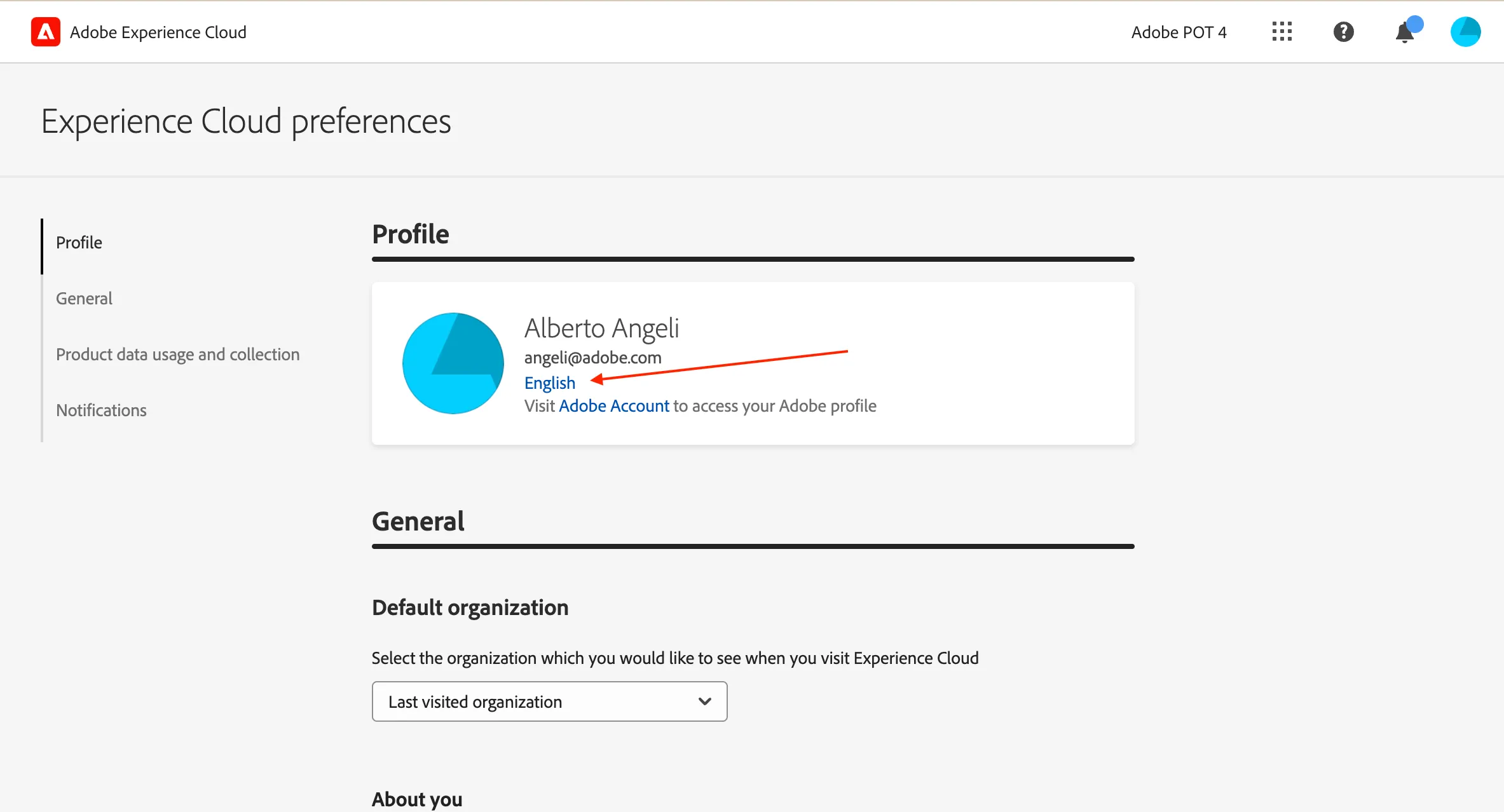Click the Default organization heading

[x=470, y=607]
